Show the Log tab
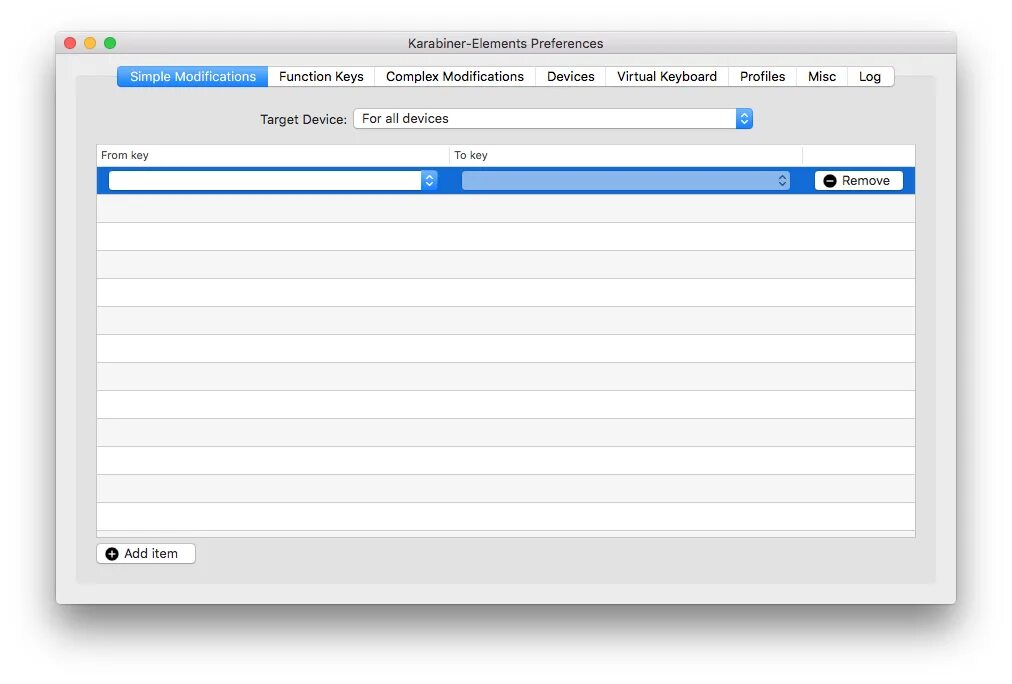Viewport: 1012px width, 684px height. click(x=870, y=76)
